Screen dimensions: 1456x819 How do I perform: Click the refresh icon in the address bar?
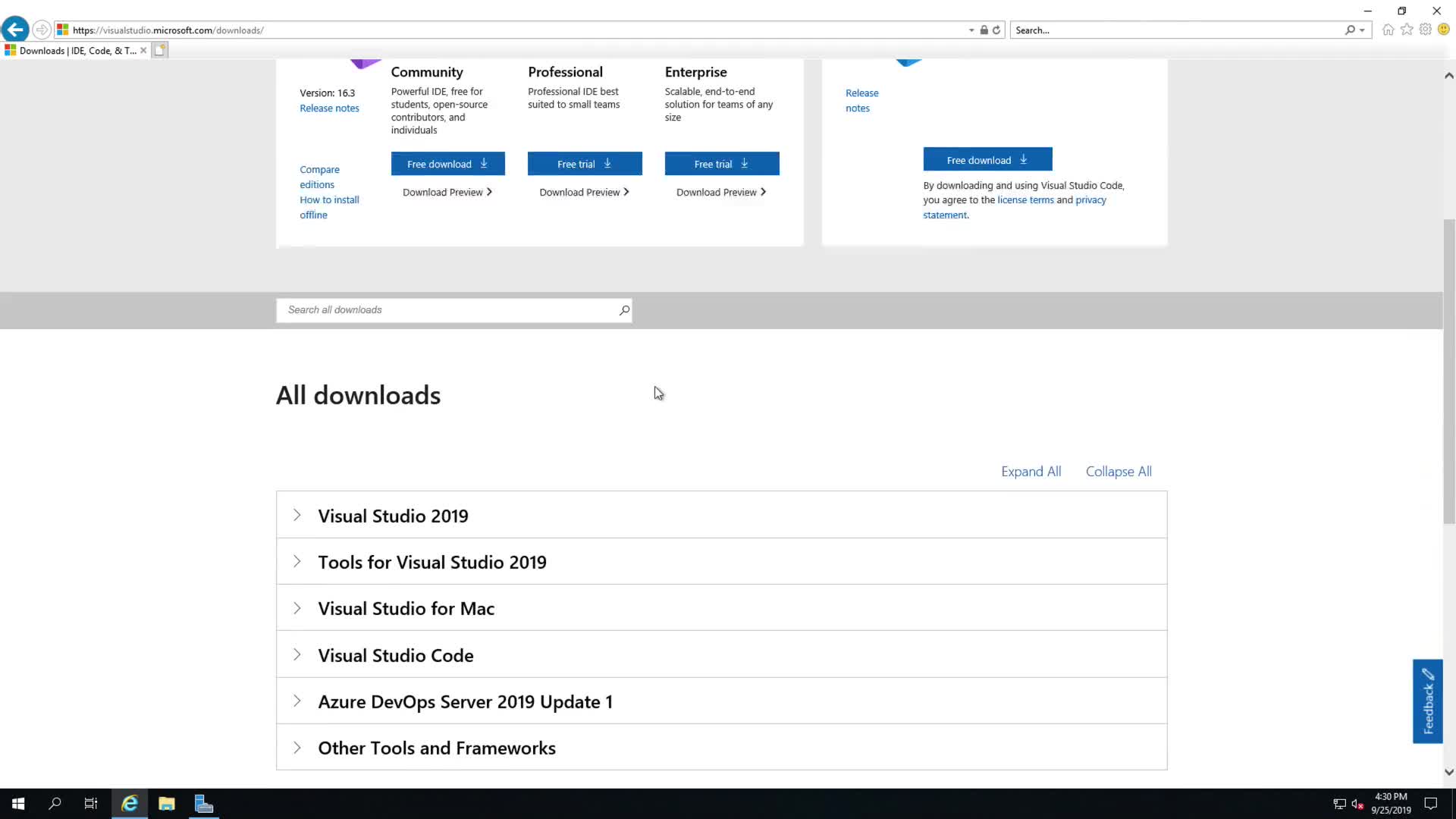coord(996,30)
